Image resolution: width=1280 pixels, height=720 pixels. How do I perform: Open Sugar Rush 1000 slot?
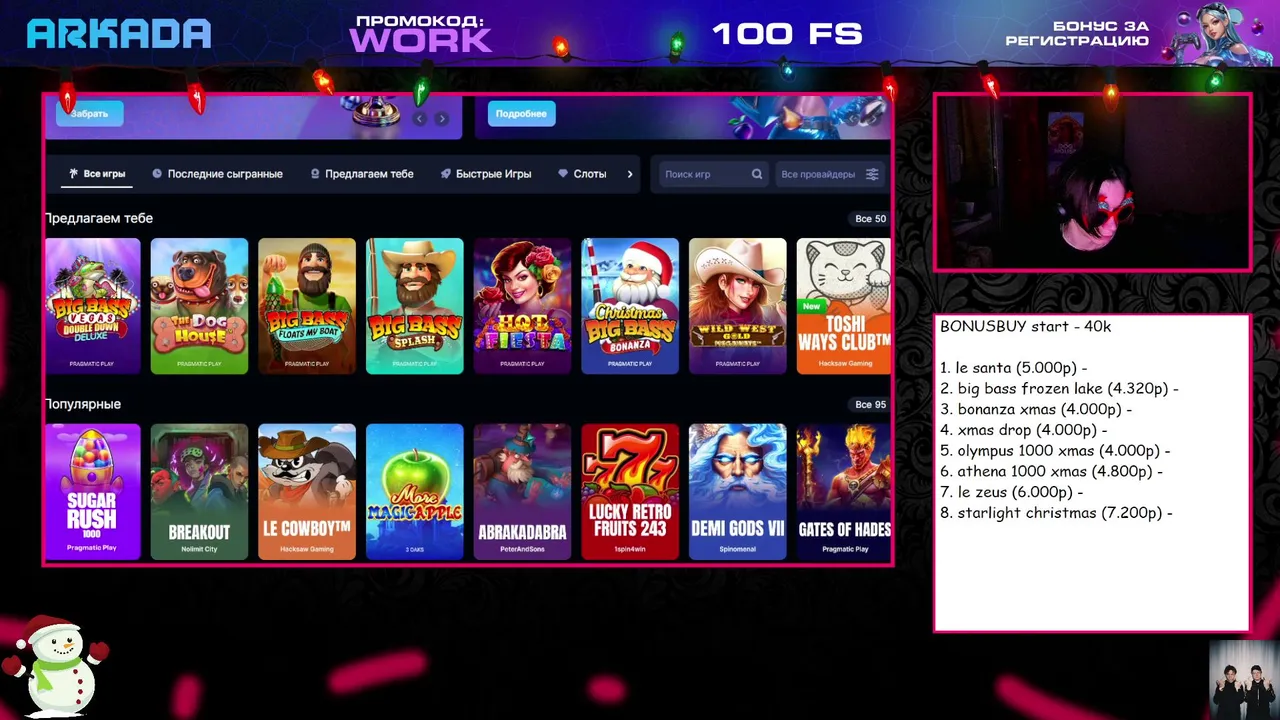pyautogui.click(x=92, y=492)
